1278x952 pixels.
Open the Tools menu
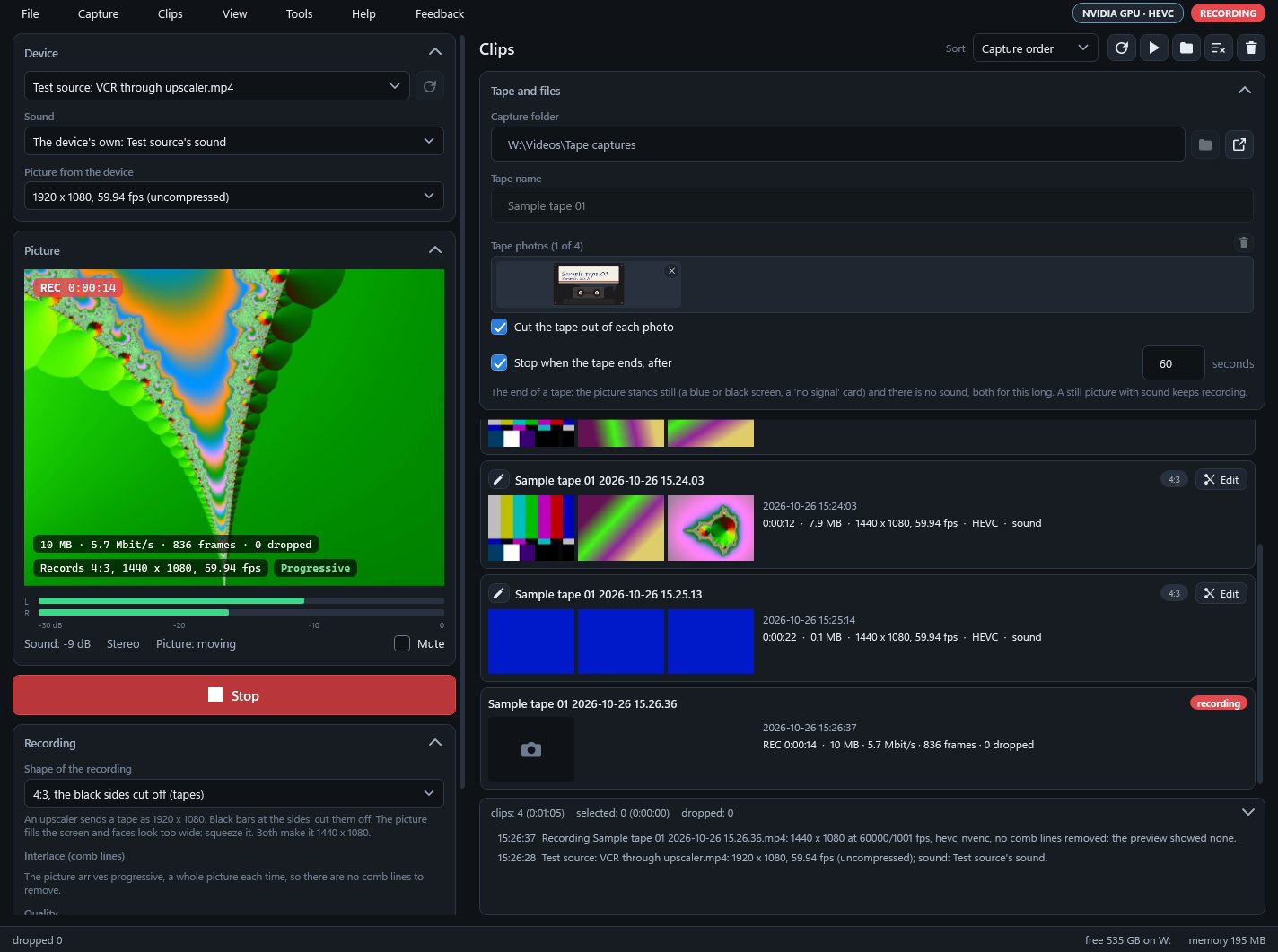point(300,13)
